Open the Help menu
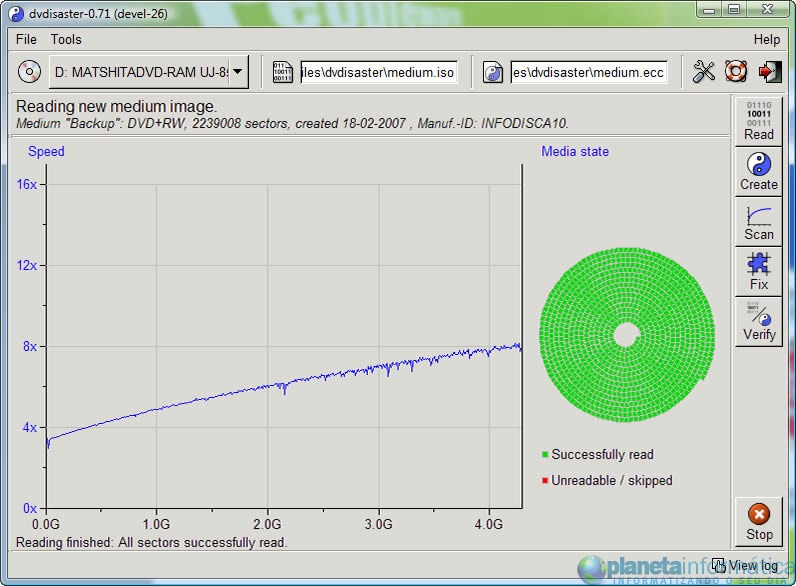Image resolution: width=796 pixels, height=586 pixels. pos(767,40)
